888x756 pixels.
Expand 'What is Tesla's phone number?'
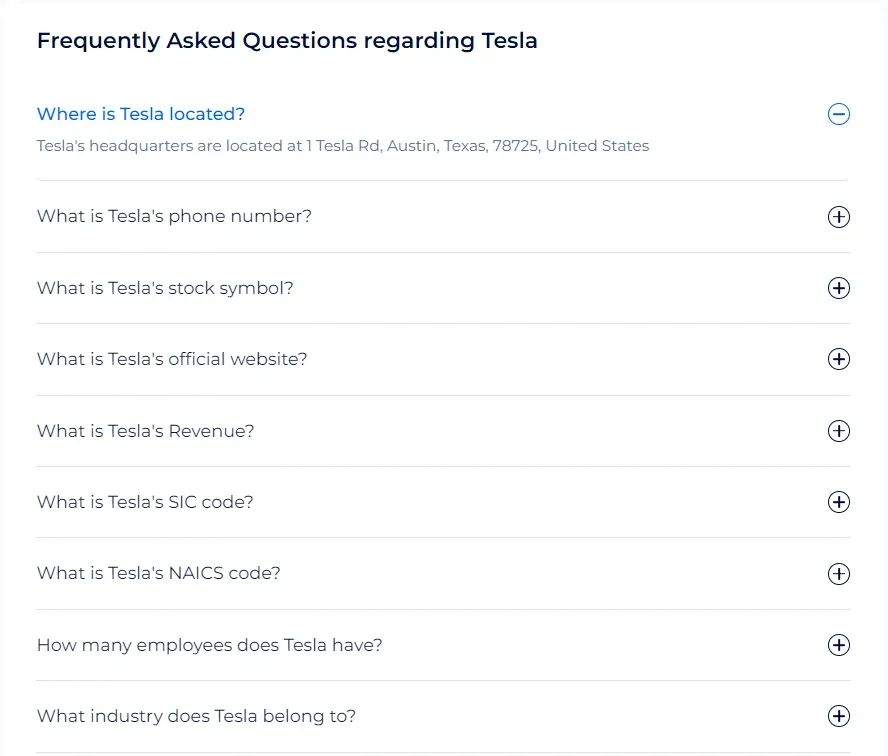(174, 216)
